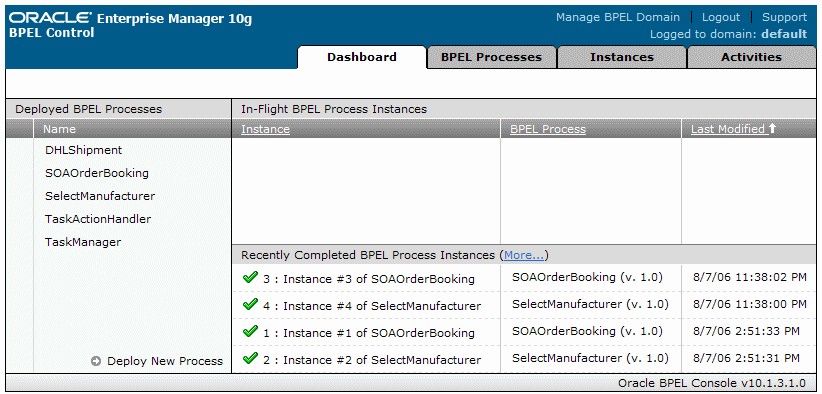
Task: Click the arrow icon beside Deploy New Process
Action: coord(95,361)
